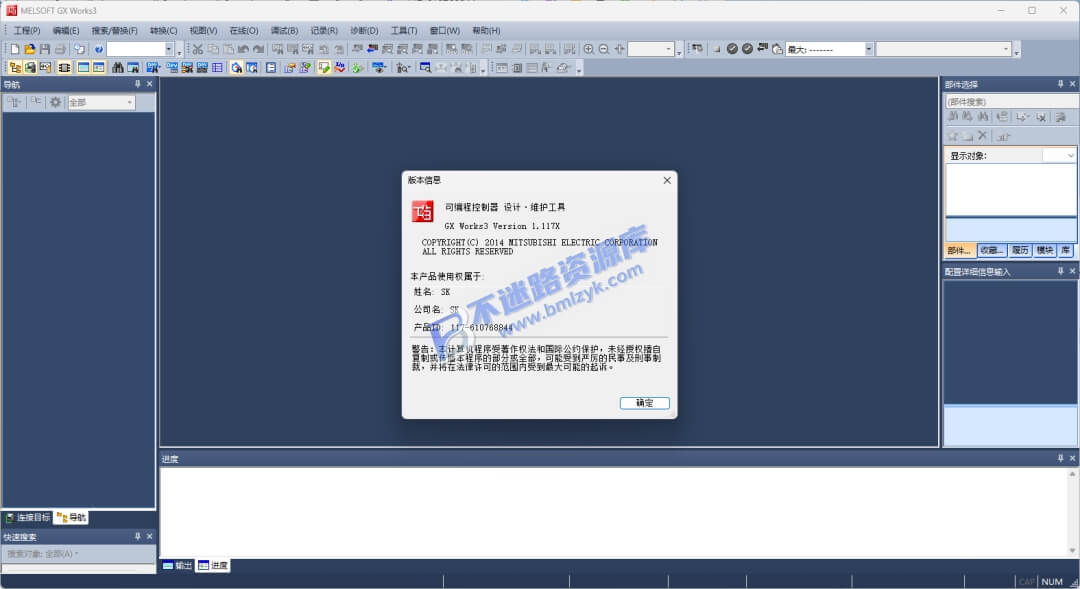Click the X delete icon in parts panel toolbar
The height and width of the screenshot is (589, 1080).
click(x=983, y=136)
